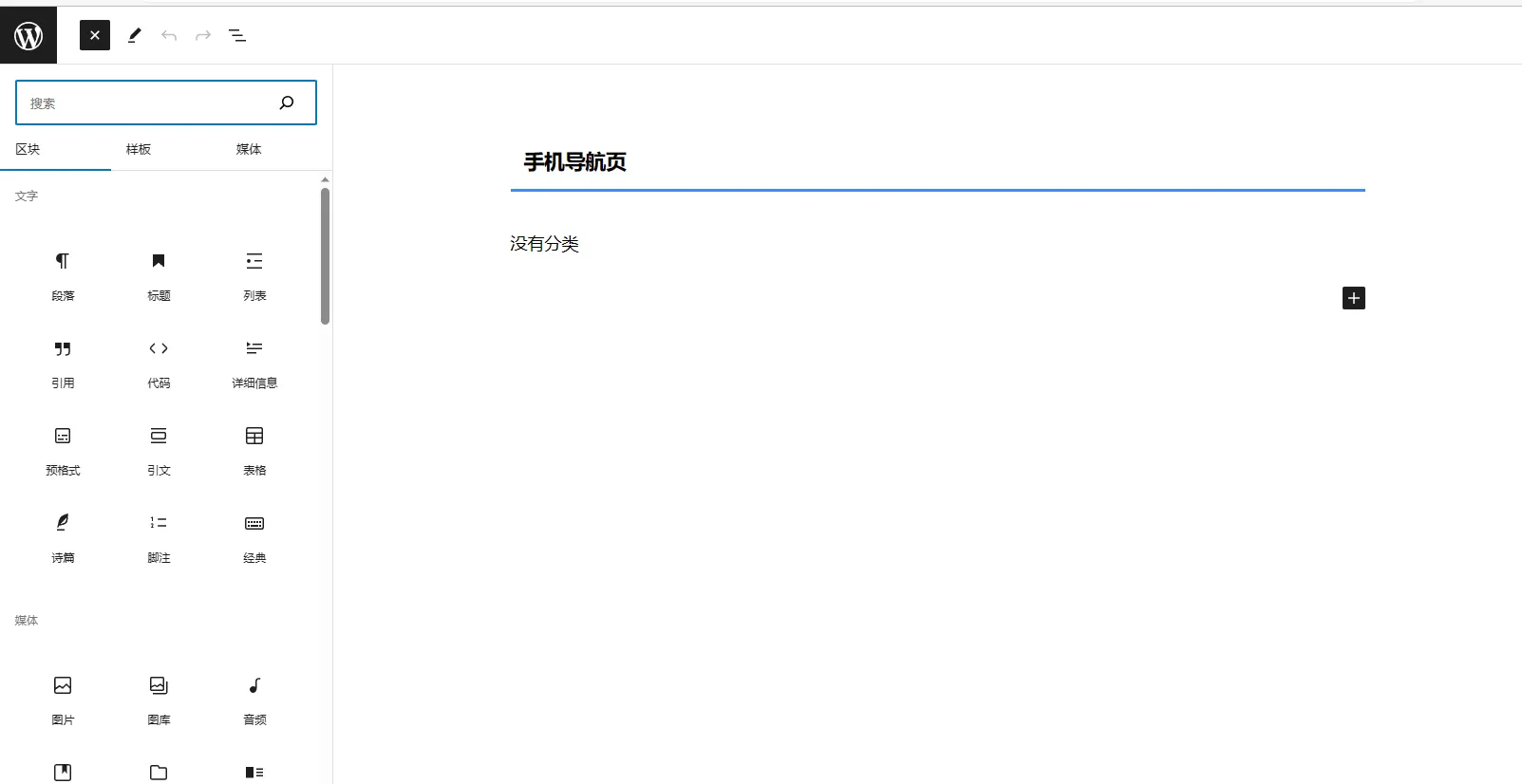Insert the 图片 image block

63,700
